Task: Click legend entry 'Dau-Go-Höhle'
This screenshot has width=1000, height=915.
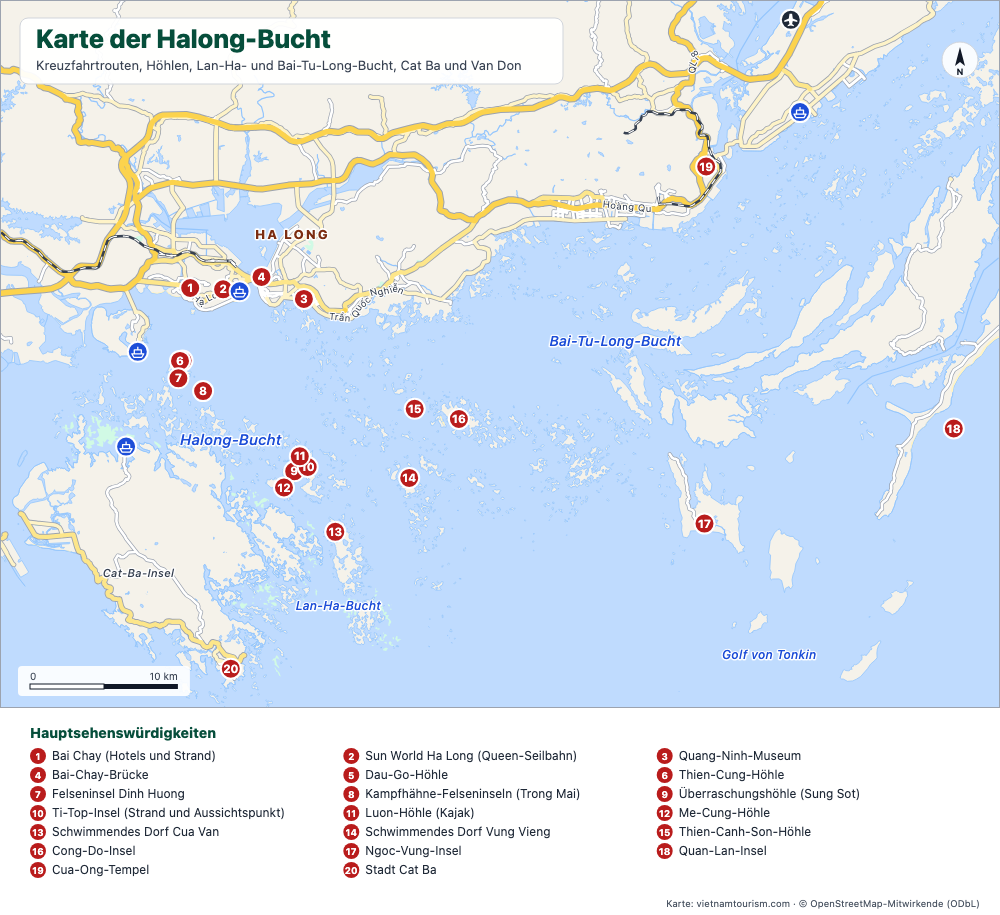Action: pos(395,775)
